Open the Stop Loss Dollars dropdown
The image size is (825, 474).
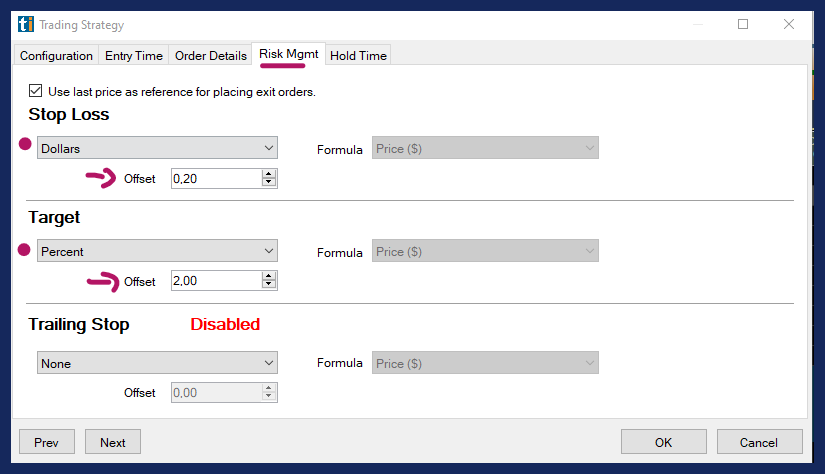pyautogui.click(x=156, y=148)
